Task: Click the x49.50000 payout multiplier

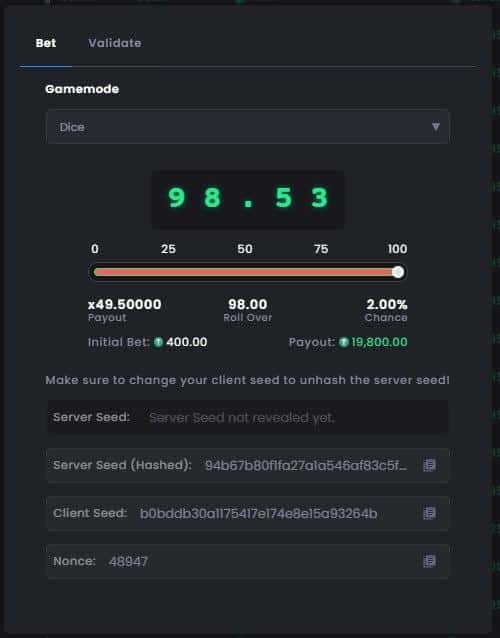Action: tap(124, 304)
